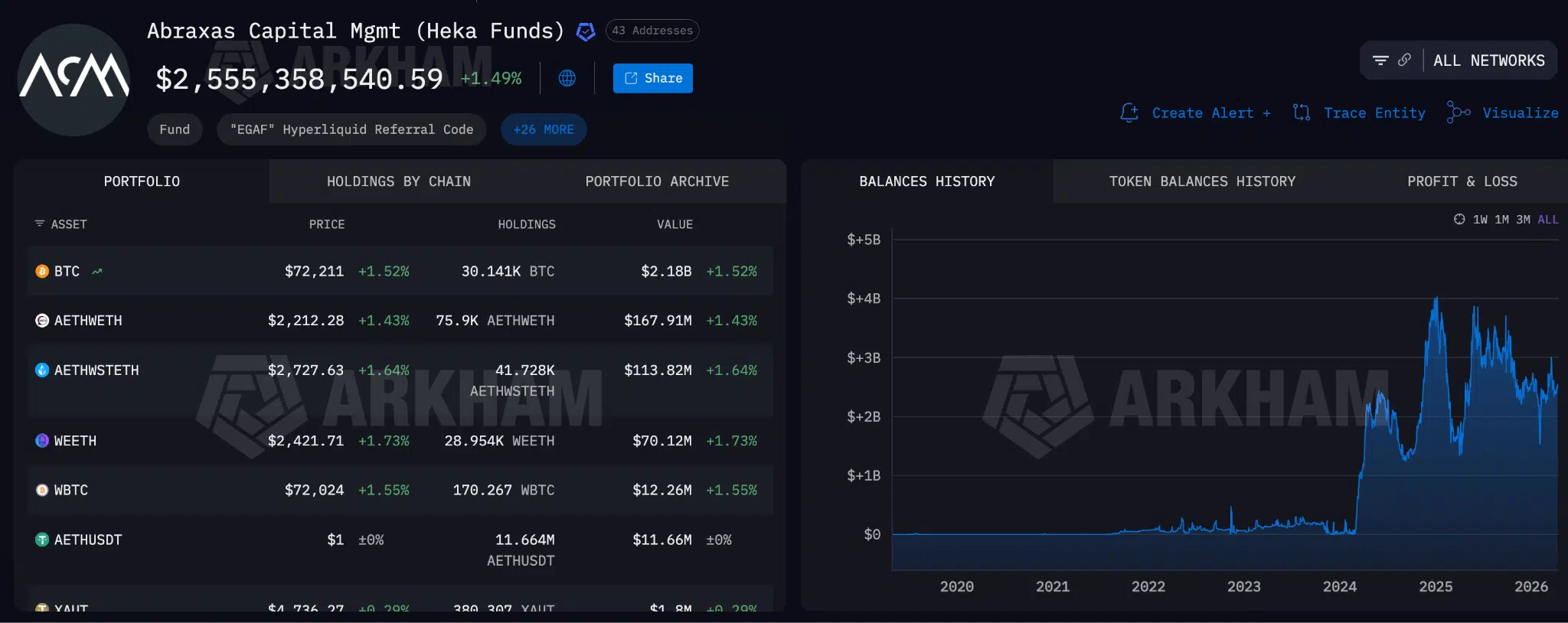Click the Share button
The image size is (1568, 623).
pos(652,78)
